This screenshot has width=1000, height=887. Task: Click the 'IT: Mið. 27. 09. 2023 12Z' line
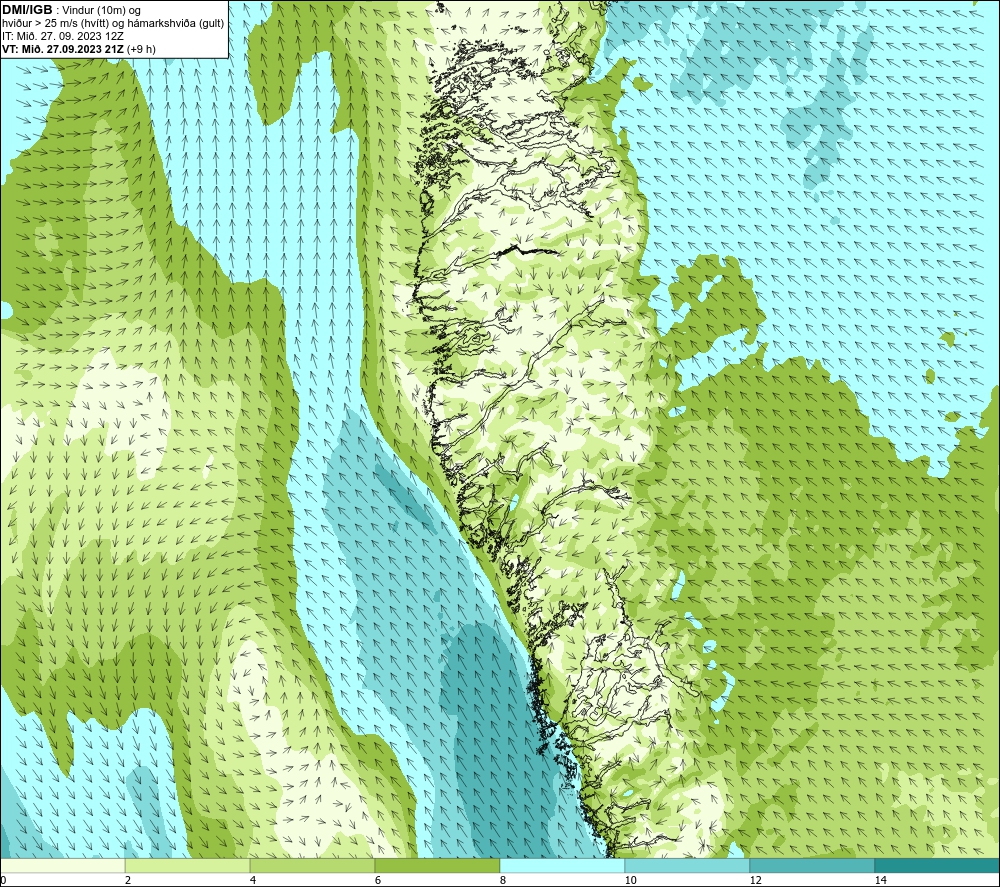click(62, 36)
